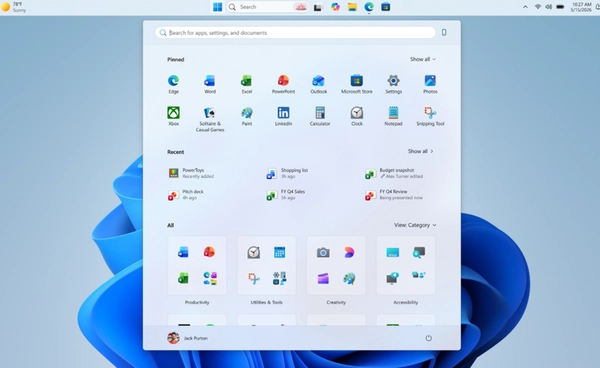Screen dimensions: 600x368
Task: Open the Settings pinned app
Action: coord(393,84)
